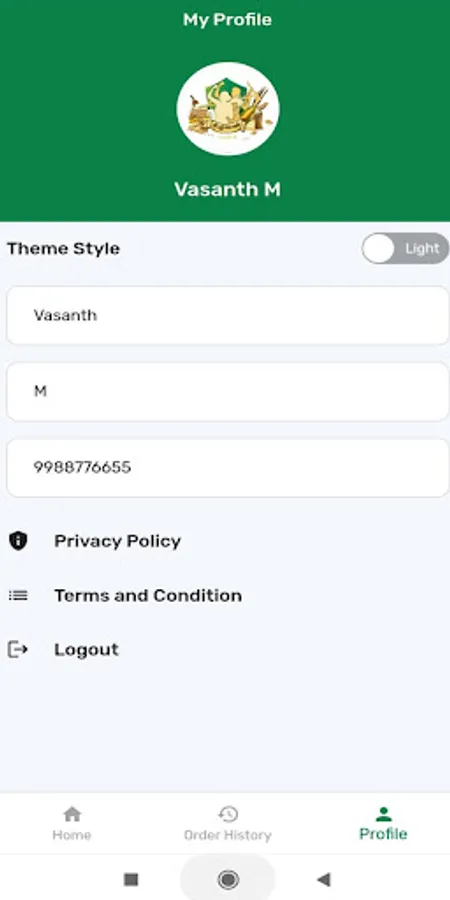Image resolution: width=450 pixels, height=900 pixels.
Task: Tap the Profile person icon
Action: (383, 814)
